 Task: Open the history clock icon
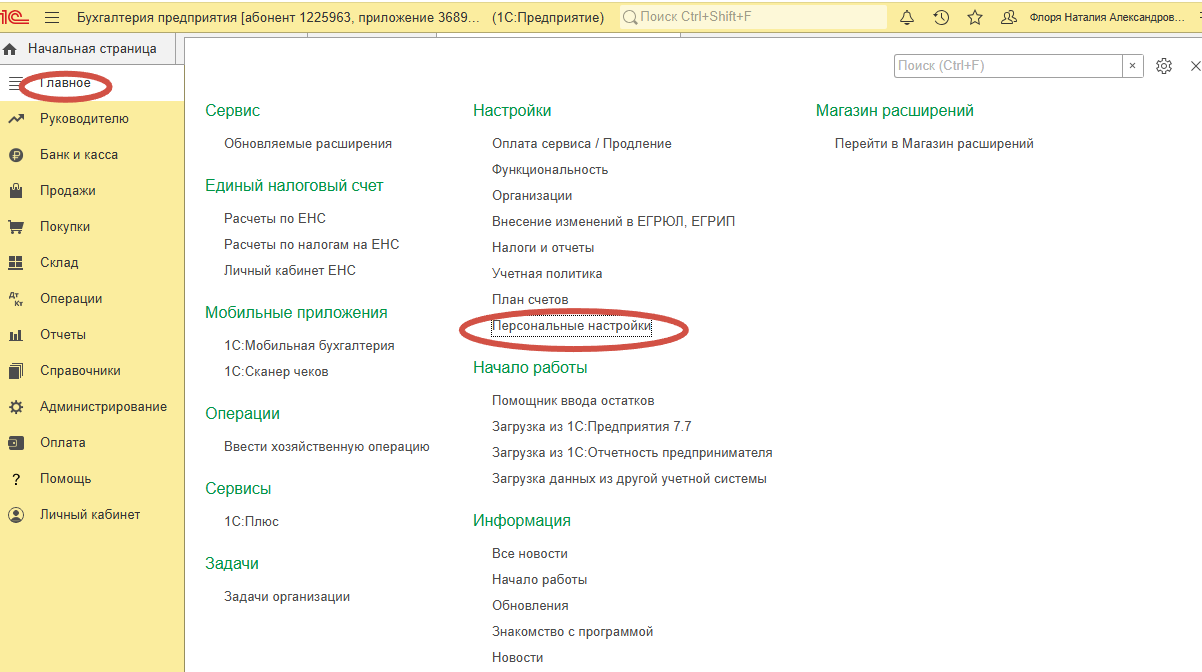941,17
